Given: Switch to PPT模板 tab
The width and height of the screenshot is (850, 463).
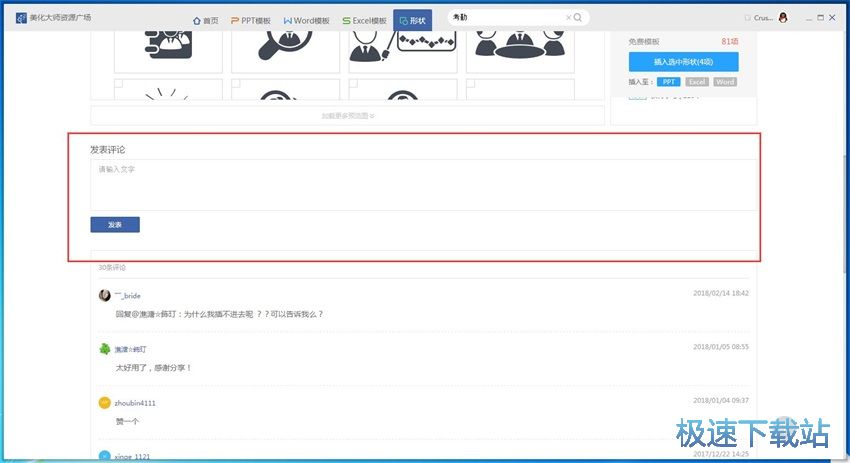Looking at the screenshot, I should (250, 21).
